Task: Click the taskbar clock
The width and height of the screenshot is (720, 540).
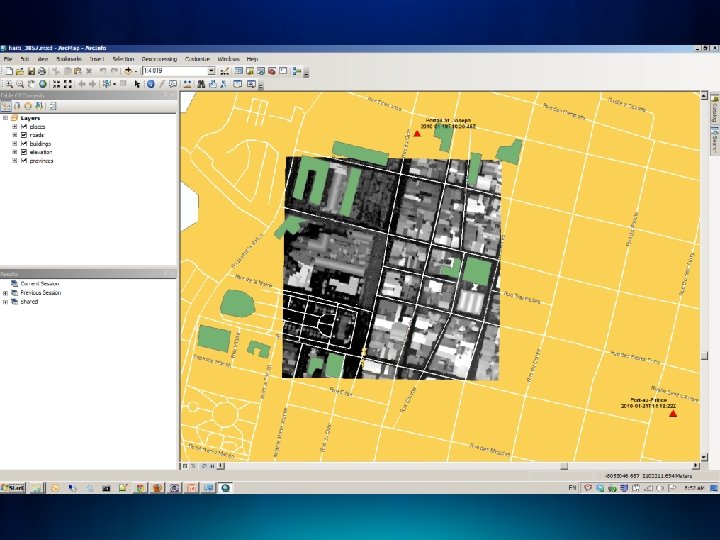Action: [x=693, y=488]
